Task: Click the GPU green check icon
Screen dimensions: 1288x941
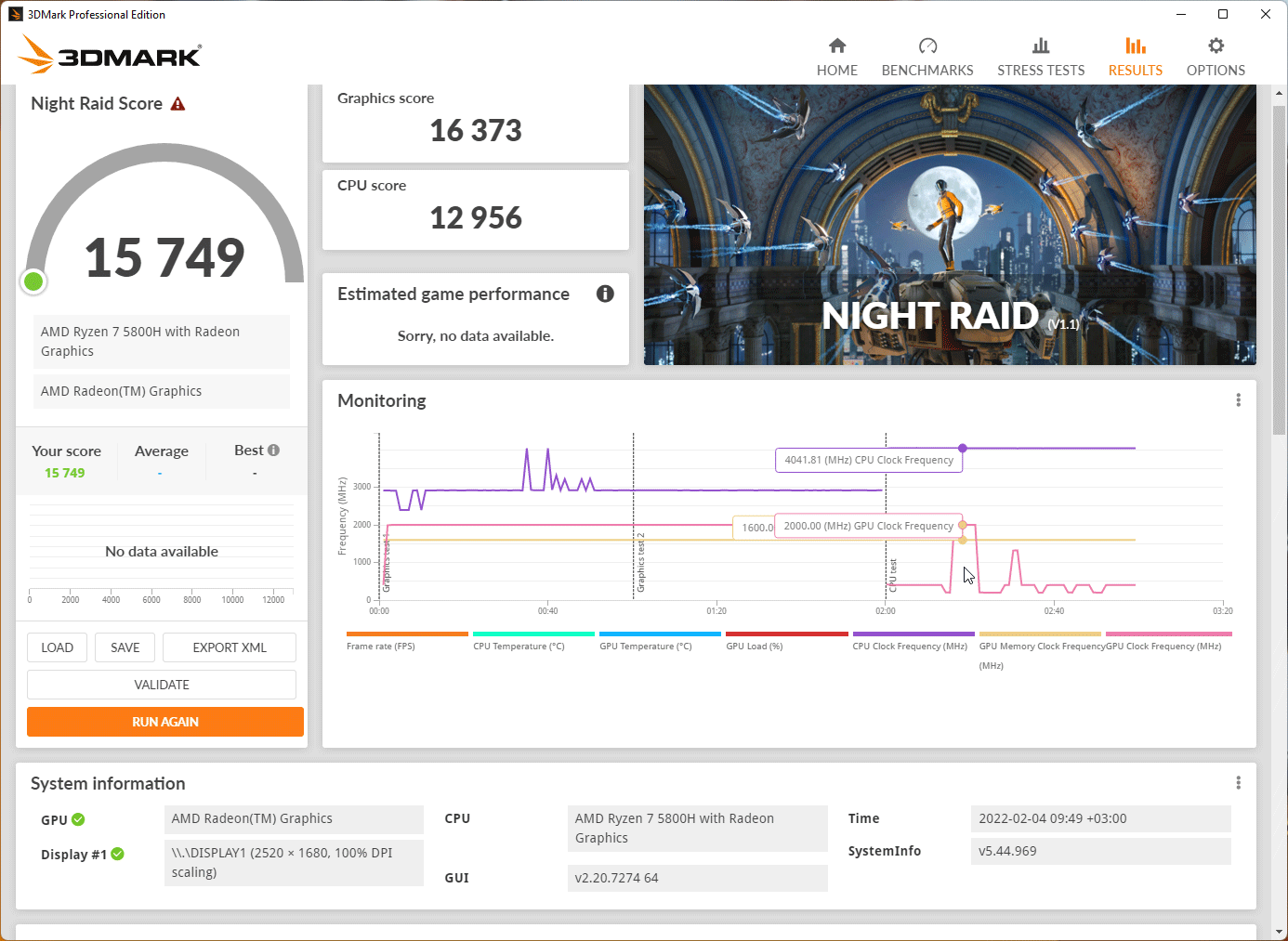Action: pos(78,819)
